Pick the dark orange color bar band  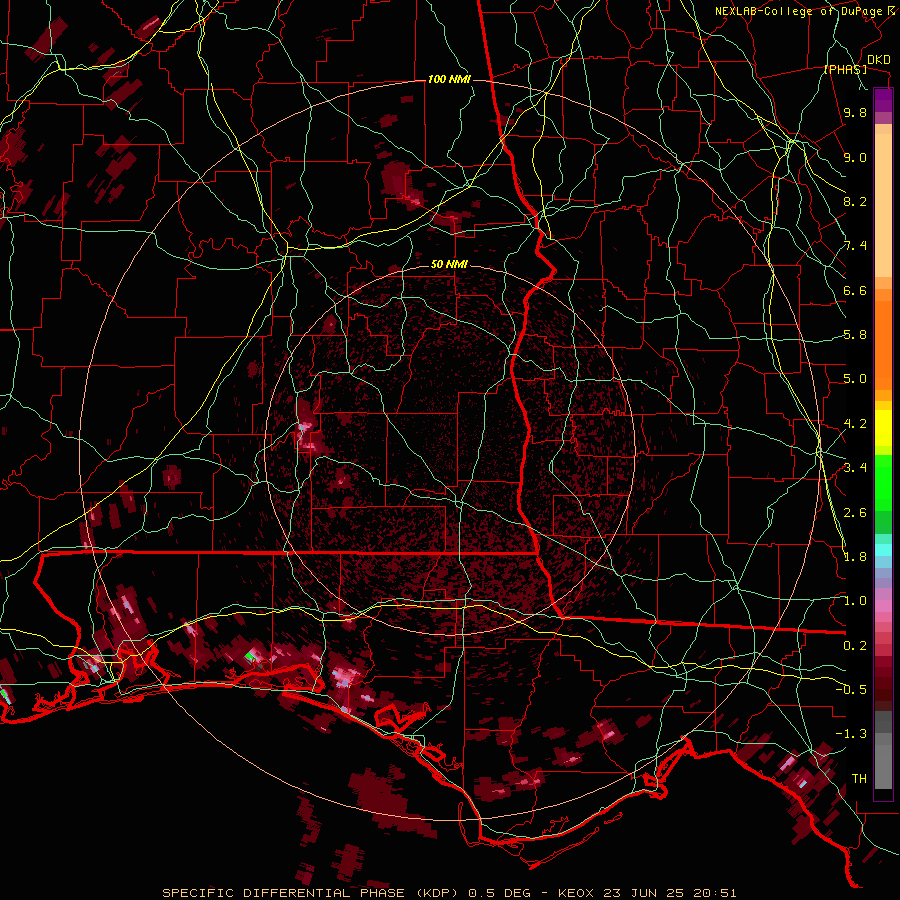[x=883, y=344]
